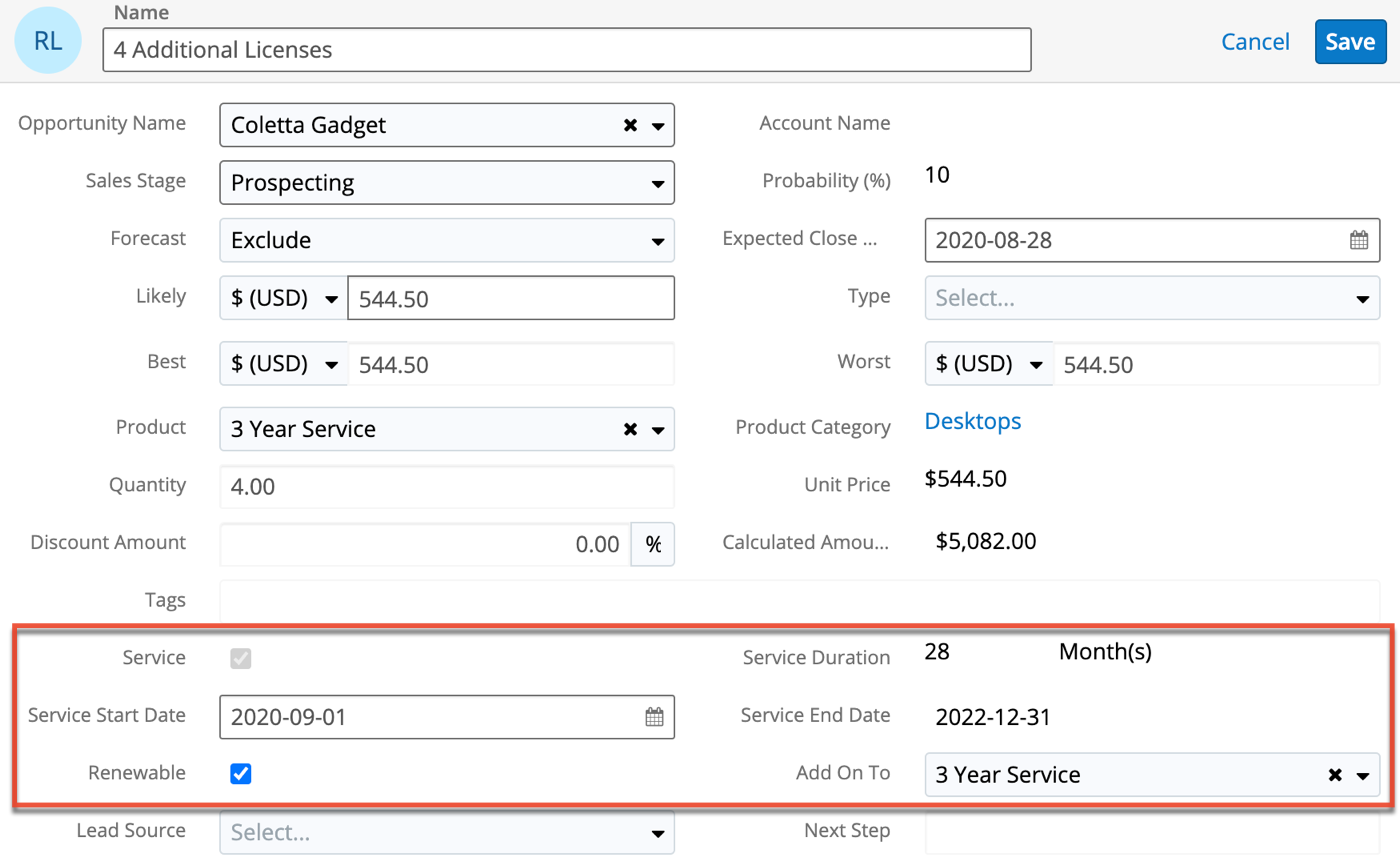Viewport: 1400px width, 866px height.
Task: Click the Save button
Action: pyautogui.click(x=1349, y=42)
